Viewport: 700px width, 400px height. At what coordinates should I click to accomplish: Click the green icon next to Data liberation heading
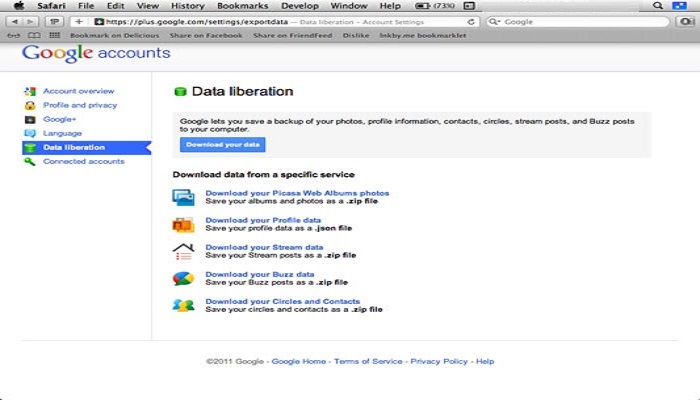pyautogui.click(x=180, y=92)
